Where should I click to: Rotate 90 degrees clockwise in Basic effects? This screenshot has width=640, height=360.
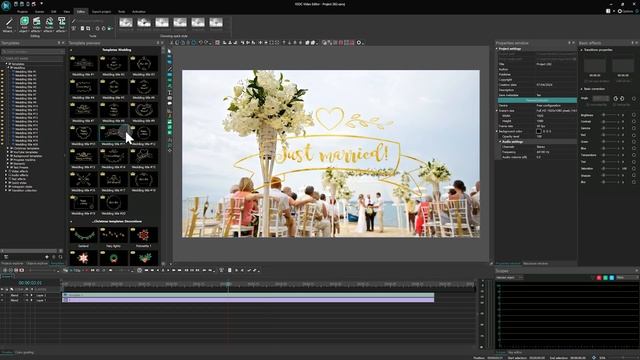pos(622,98)
